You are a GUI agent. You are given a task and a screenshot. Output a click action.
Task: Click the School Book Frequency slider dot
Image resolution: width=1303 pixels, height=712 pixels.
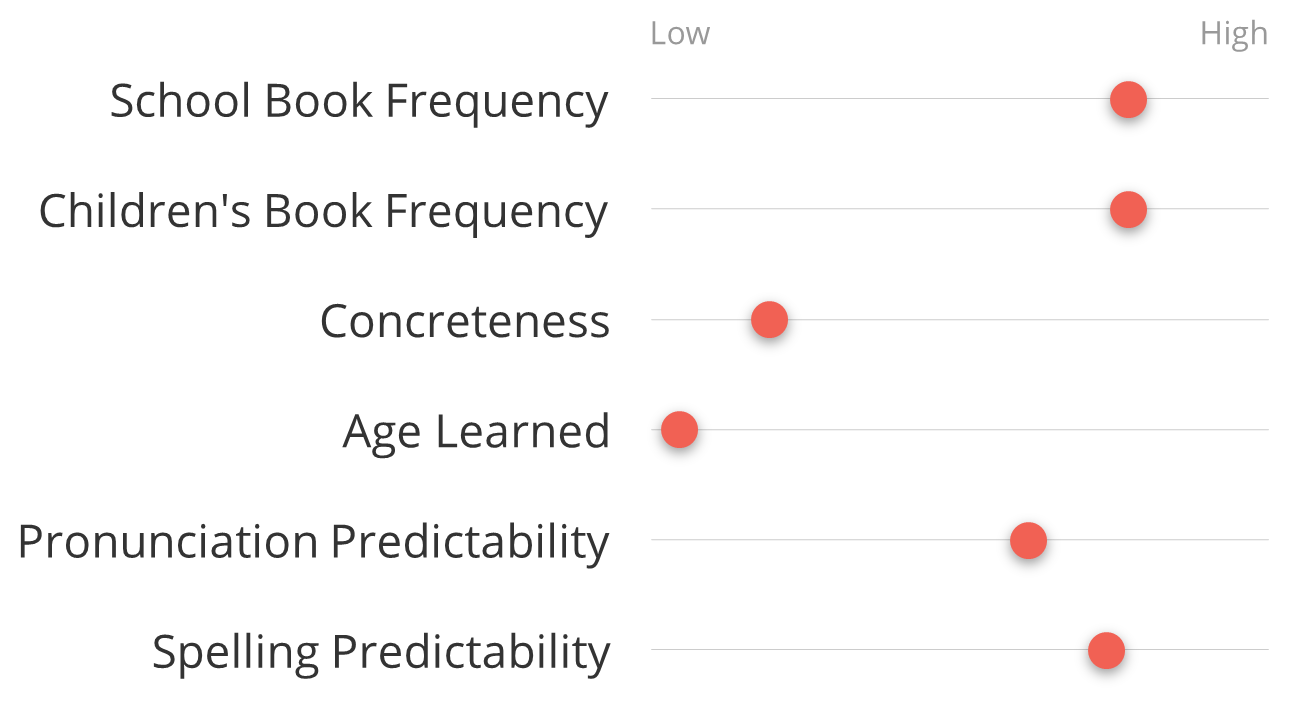coord(1128,100)
